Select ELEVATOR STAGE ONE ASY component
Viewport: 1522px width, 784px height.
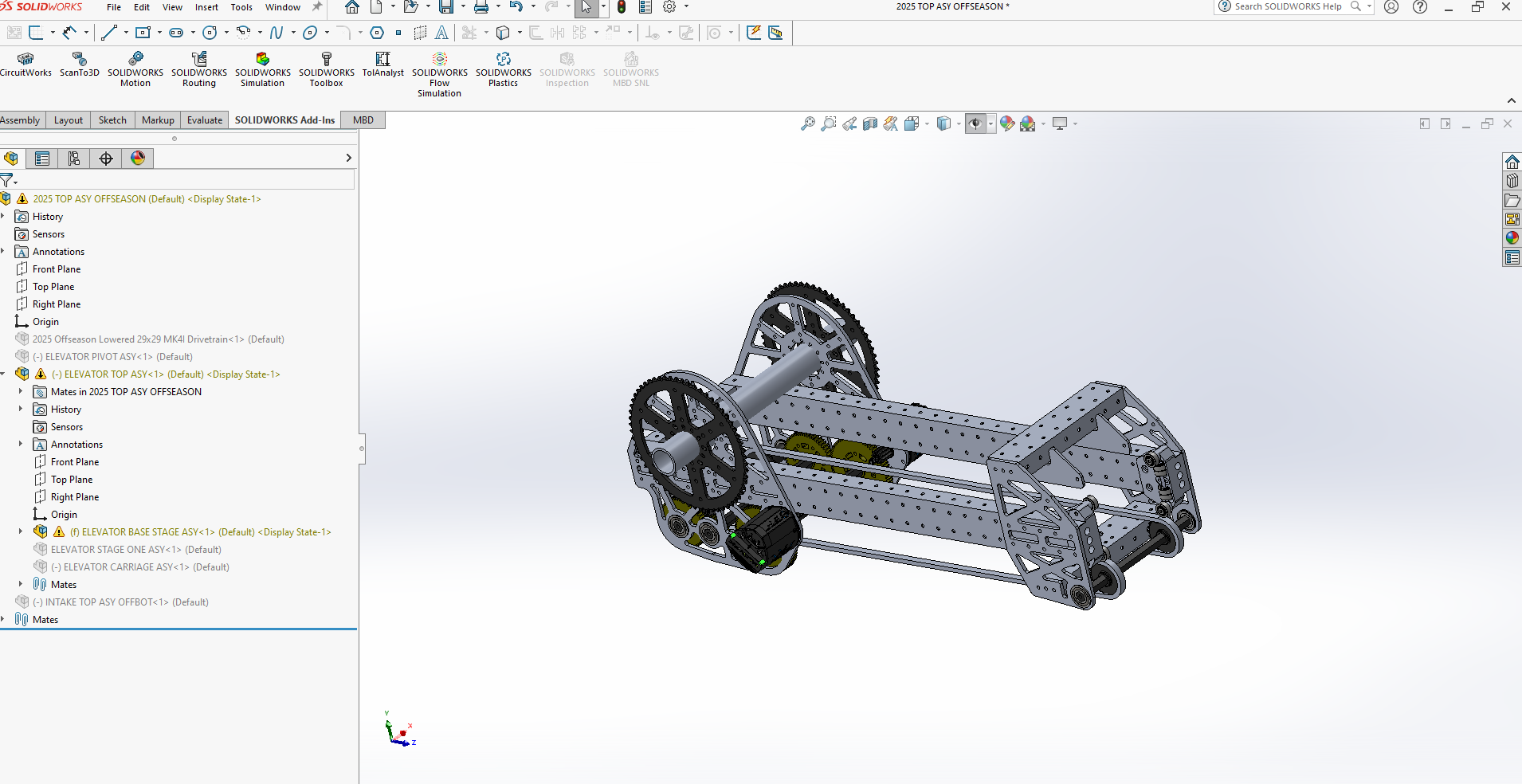point(135,549)
